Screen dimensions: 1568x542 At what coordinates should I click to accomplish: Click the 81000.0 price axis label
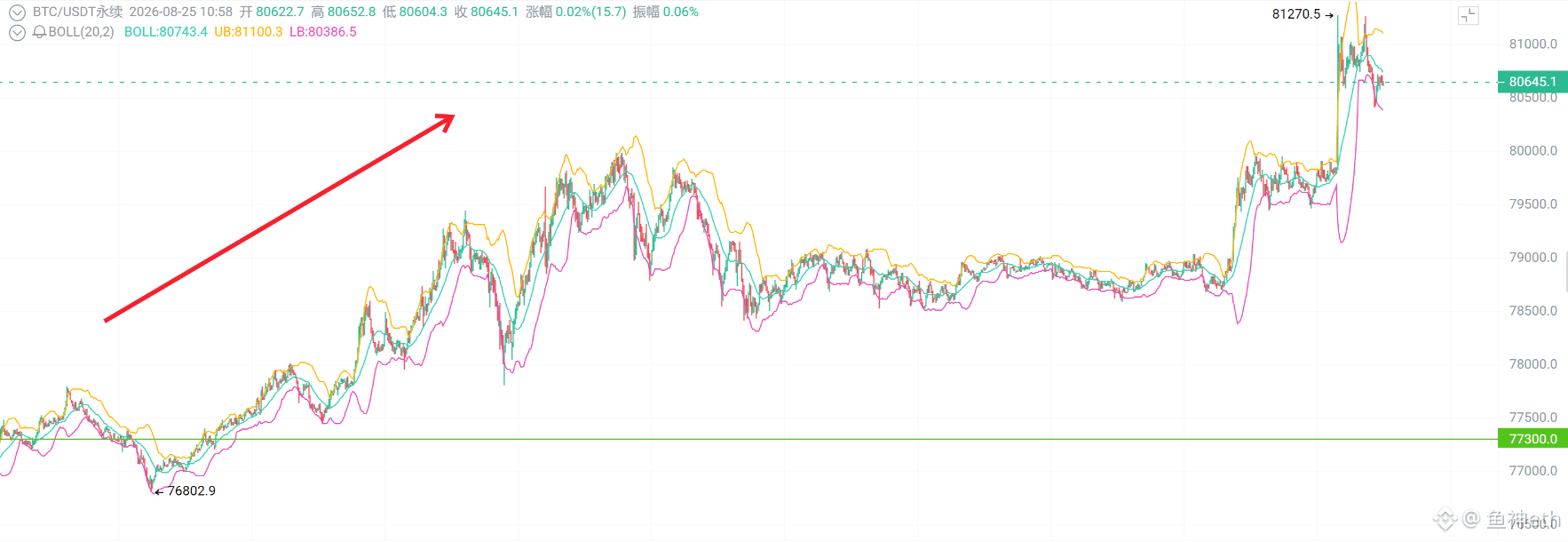click(x=1533, y=44)
